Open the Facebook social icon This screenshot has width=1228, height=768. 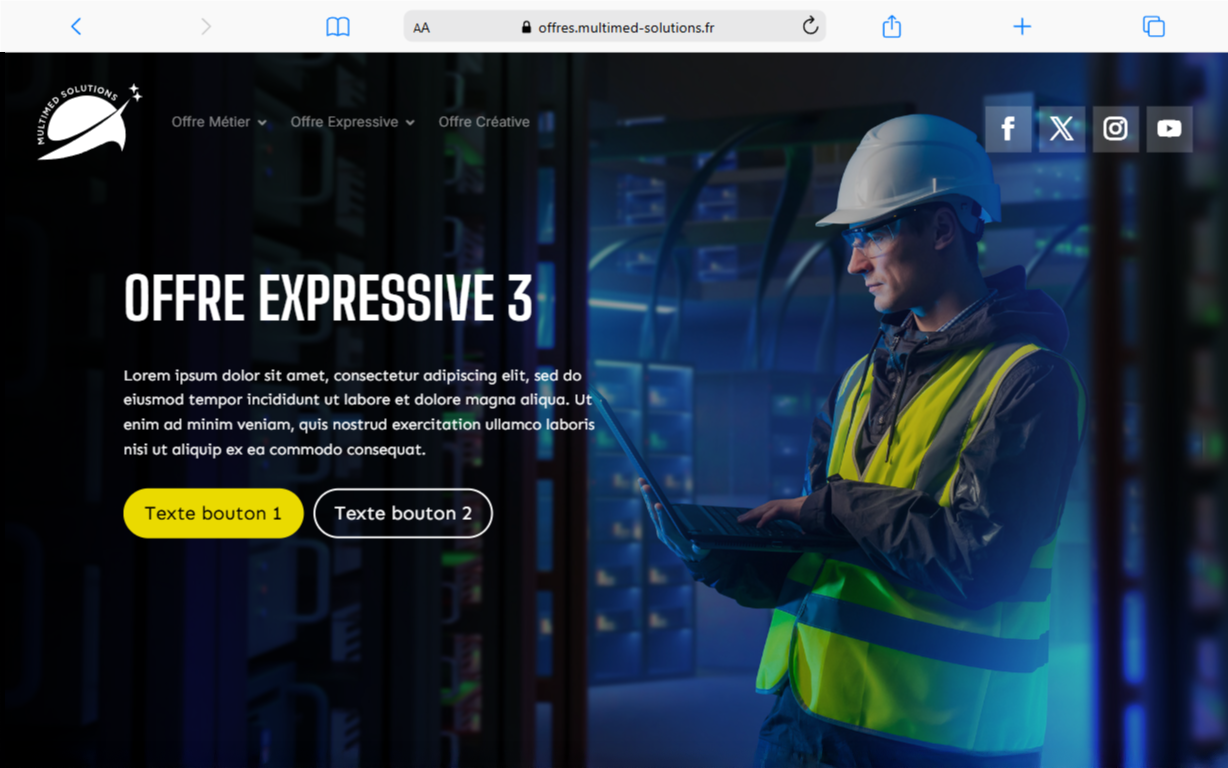coord(1008,129)
